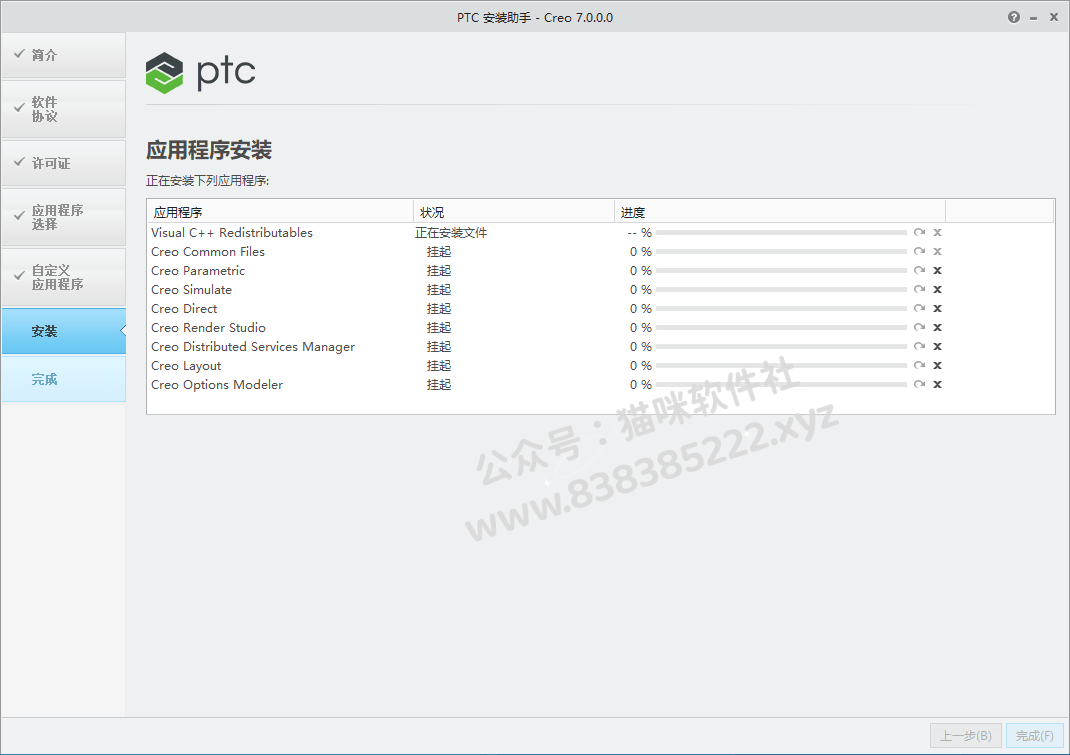The width and height of the screenshot is (1070, 755).
Task: Click the 正在安装文件 status text
Action: [451, 233]
